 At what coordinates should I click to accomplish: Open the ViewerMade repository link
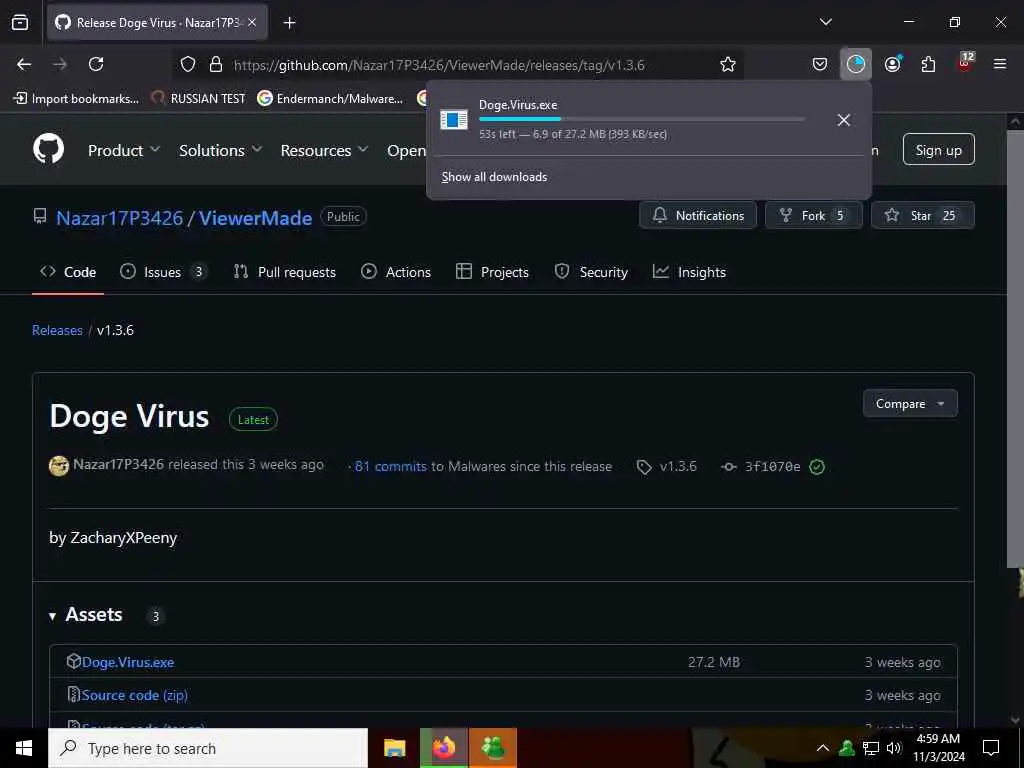click(255, 217)
